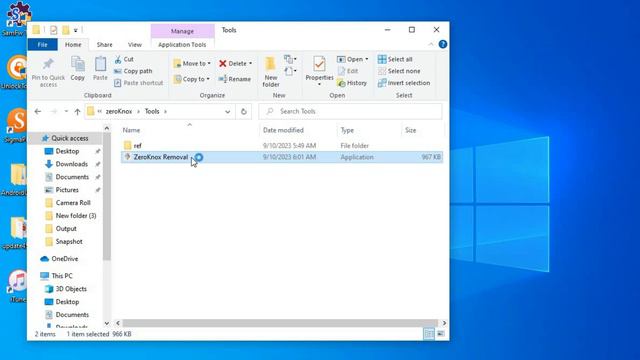Image resolution: width=640 pixels, height=360 pixels.
Task: Open Desktop under Quick access
Action: [67, 151]
